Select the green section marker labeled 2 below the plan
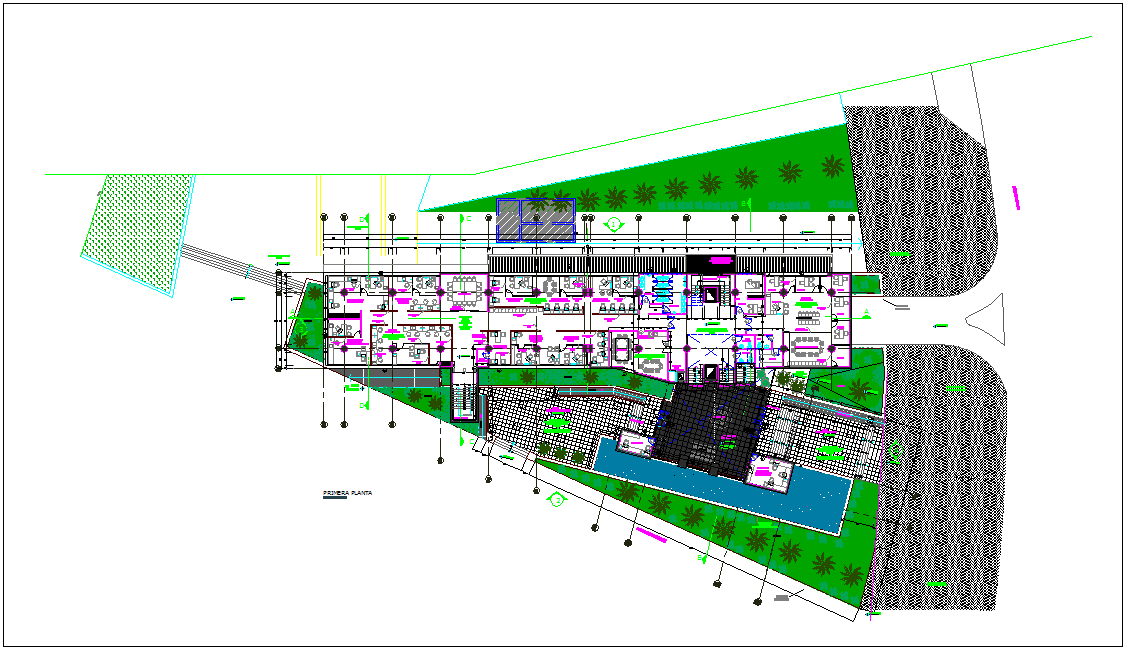This screenshot has width=1125, height=651. point(557,500)
